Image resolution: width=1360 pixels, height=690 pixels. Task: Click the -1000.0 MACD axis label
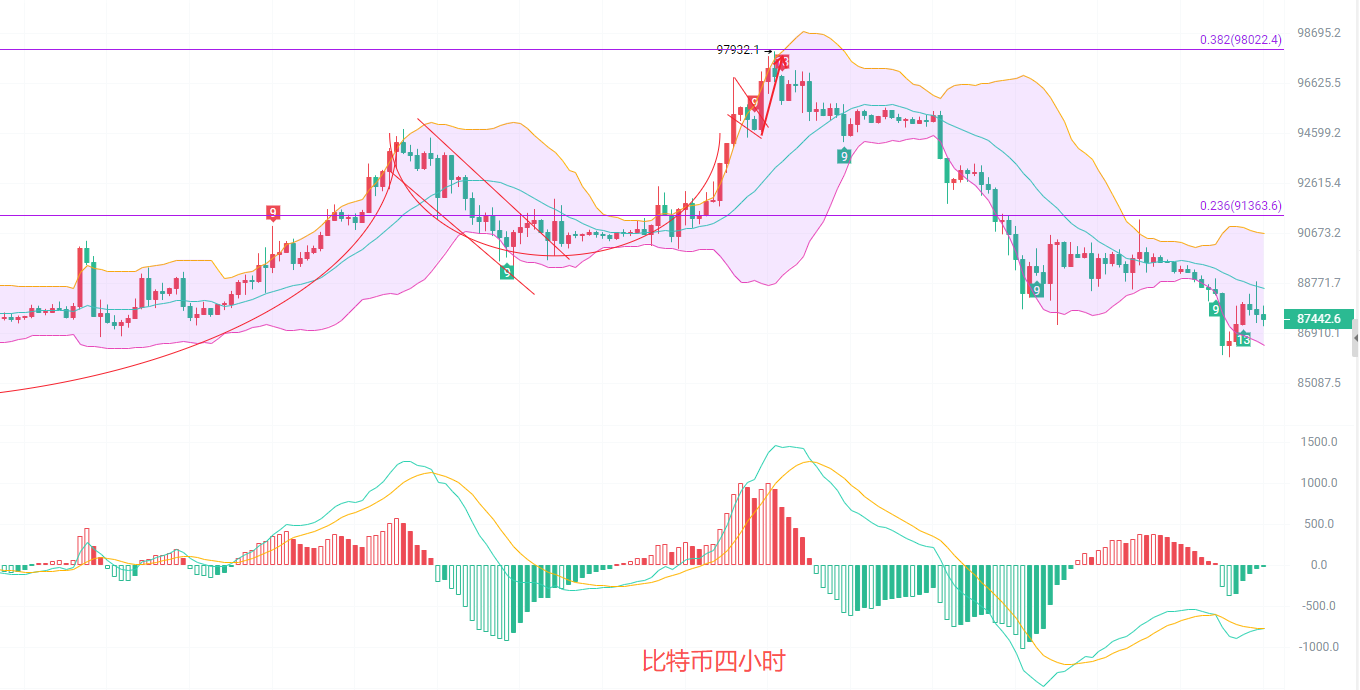coord(1318,647)
